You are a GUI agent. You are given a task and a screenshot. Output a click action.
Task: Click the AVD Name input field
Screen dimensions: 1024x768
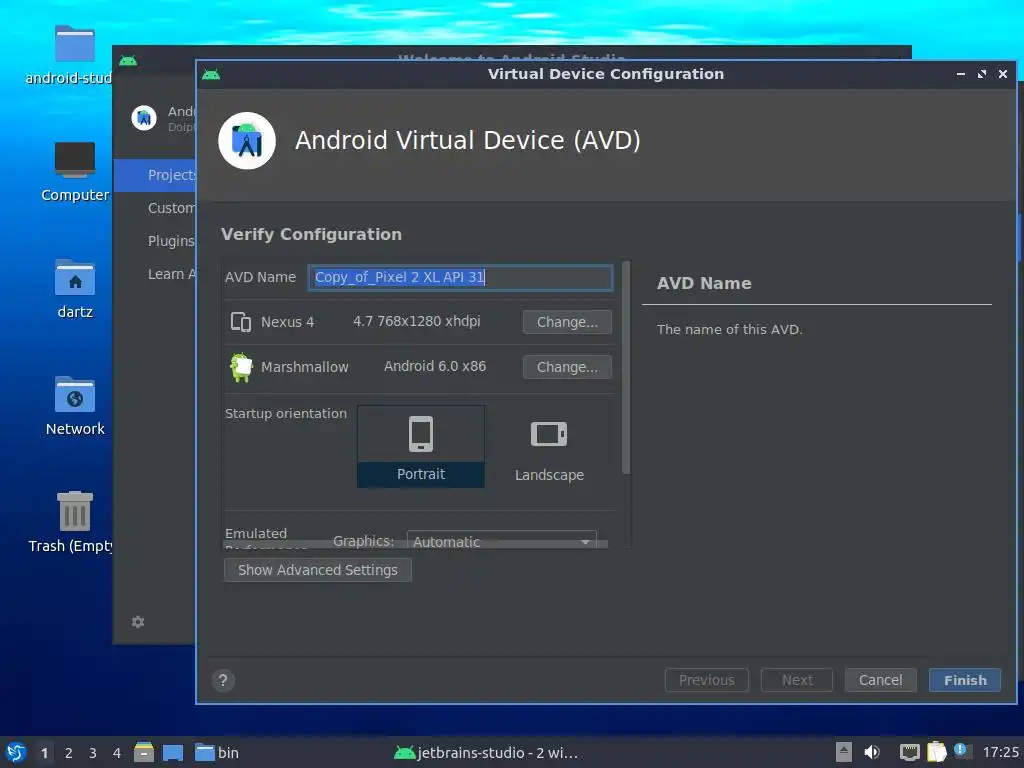coord(460,278)
